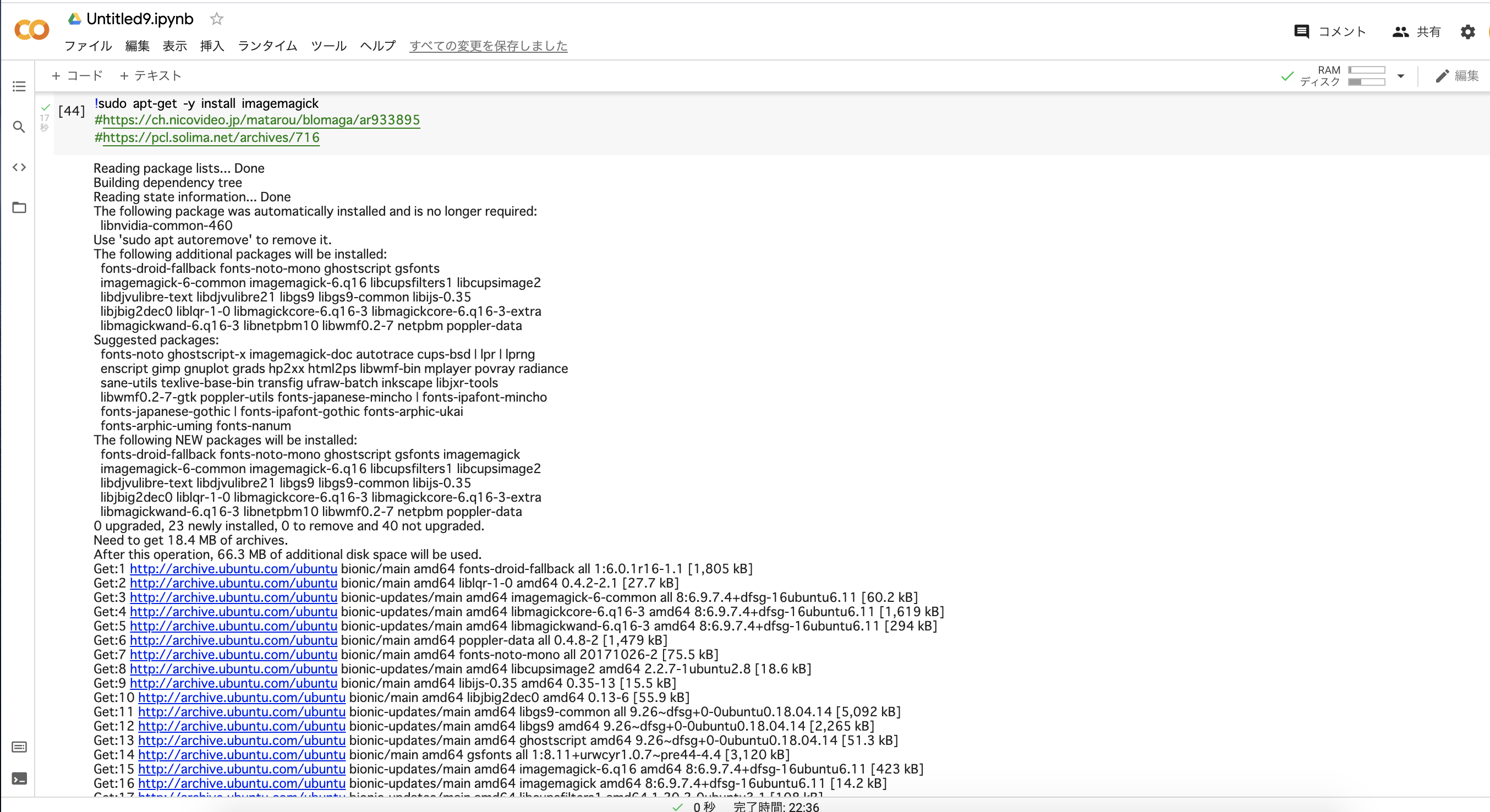
Task: Open the code snippets panel icon
Action: point(19,167)
